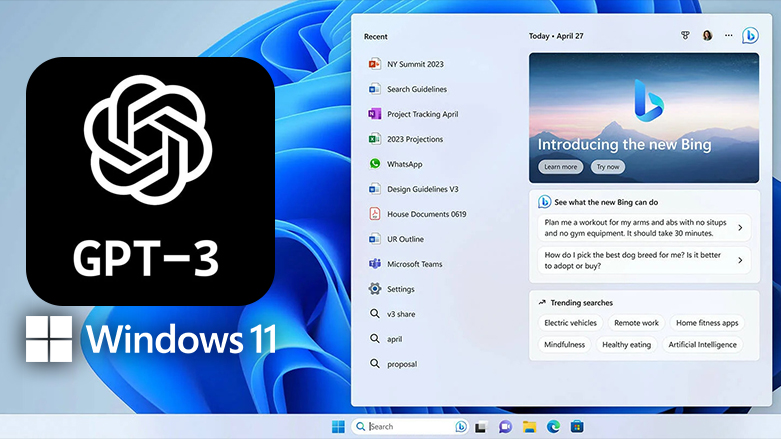Click the Learn more button
Image resolution: width=781 pixels, height=439 pixels.
[x=560, y=167]
